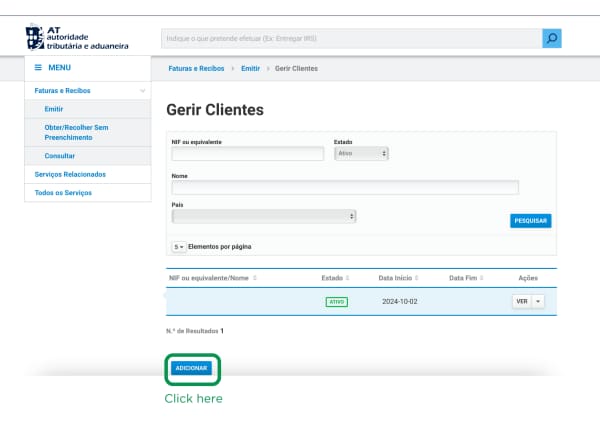The width and height of the screenshot is (600, 429).
Task: Click the VER button in client row
Action: tap(522, 302)
